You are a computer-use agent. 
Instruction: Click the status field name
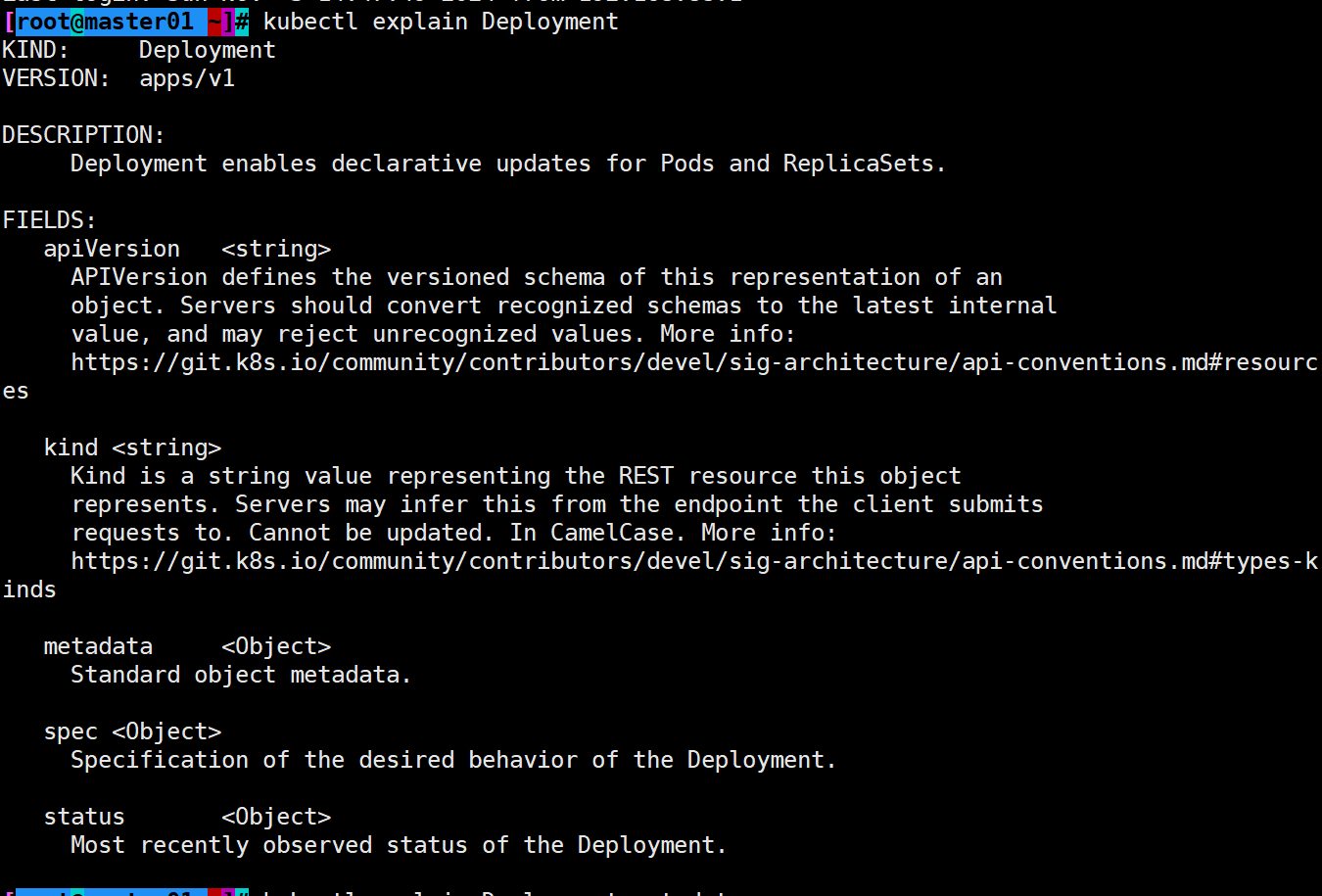point(84,817)
